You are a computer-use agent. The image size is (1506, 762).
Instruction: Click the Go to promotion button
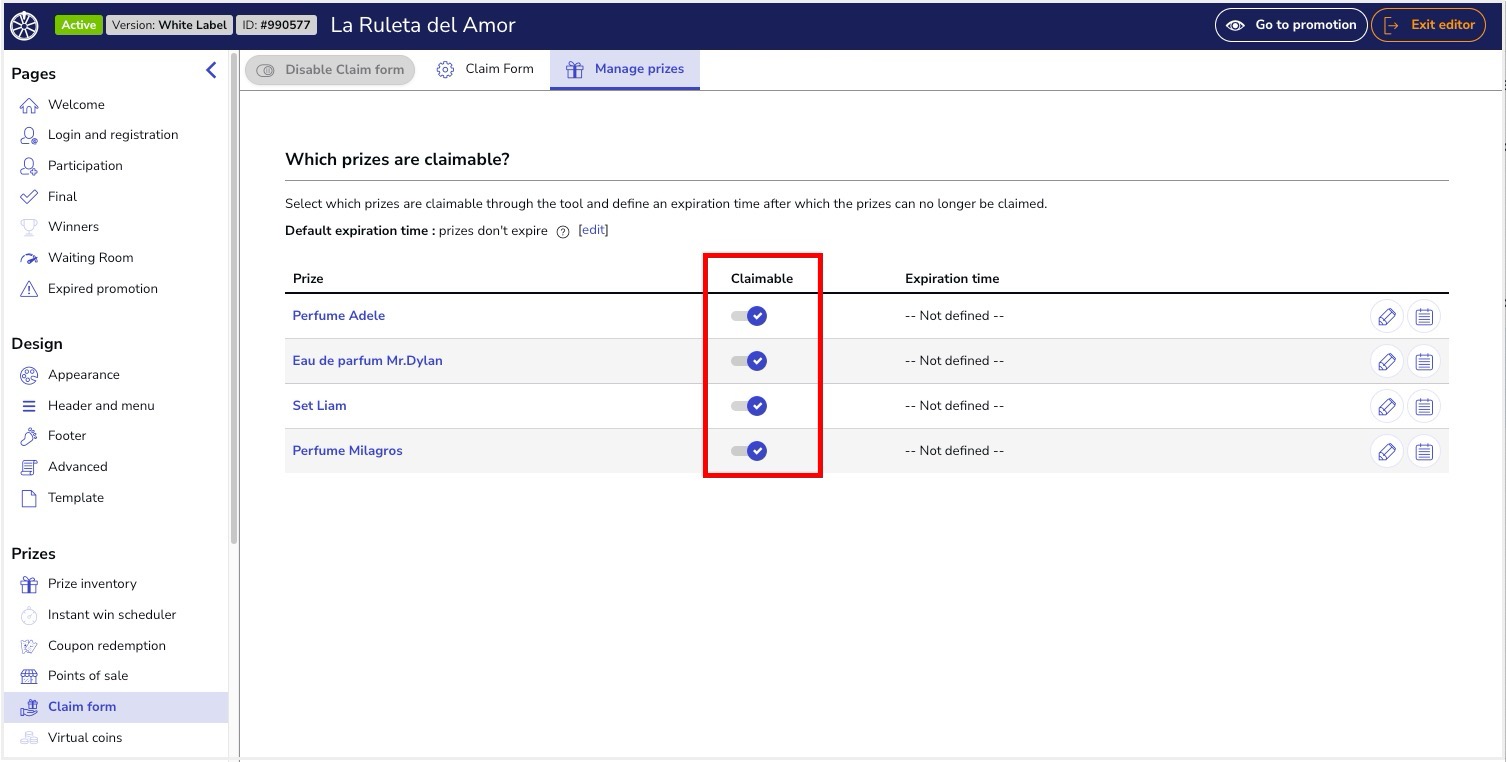click(x=1291, y=25)
